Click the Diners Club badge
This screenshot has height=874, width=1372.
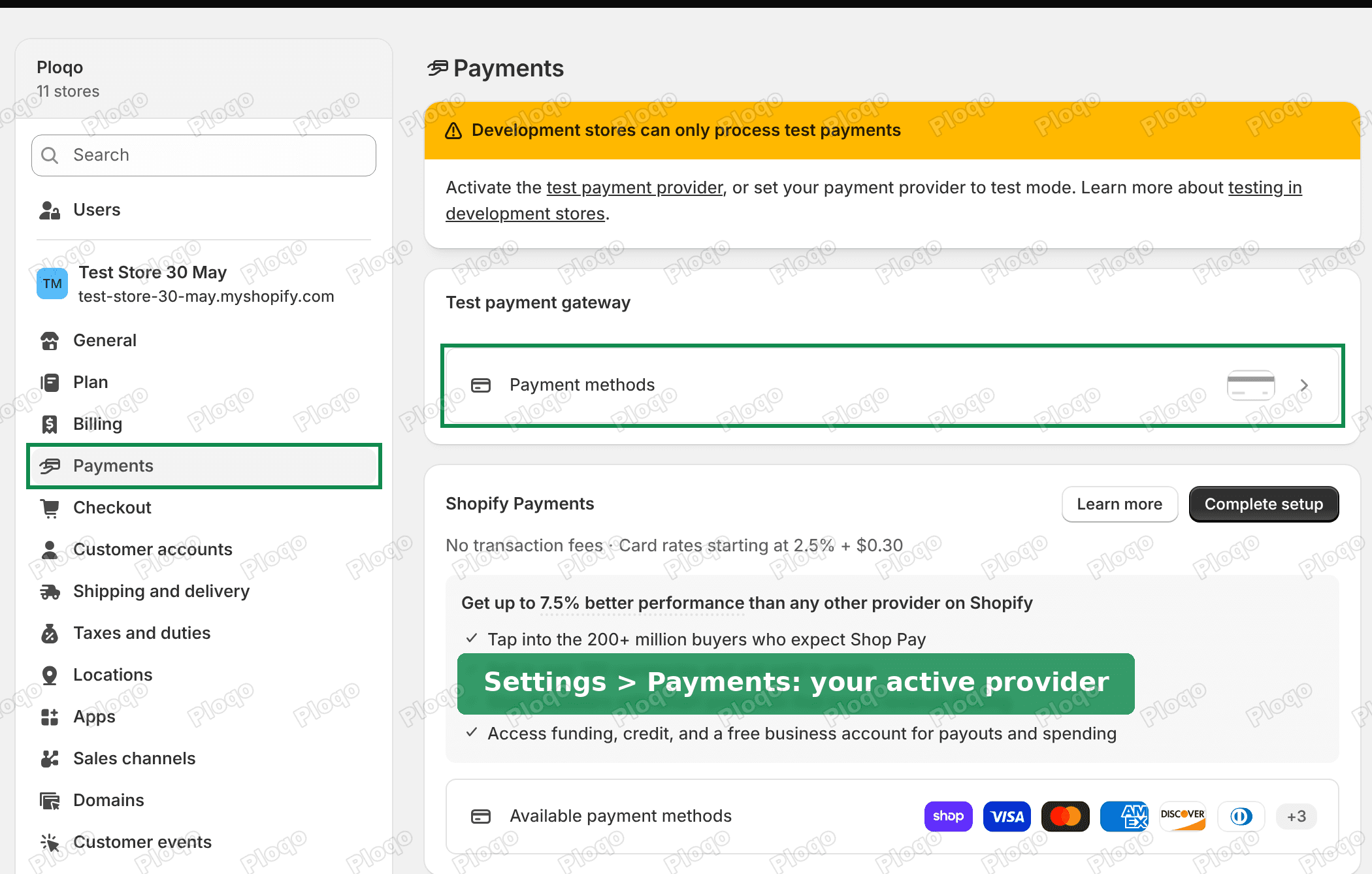click(x=1241, y=816)
